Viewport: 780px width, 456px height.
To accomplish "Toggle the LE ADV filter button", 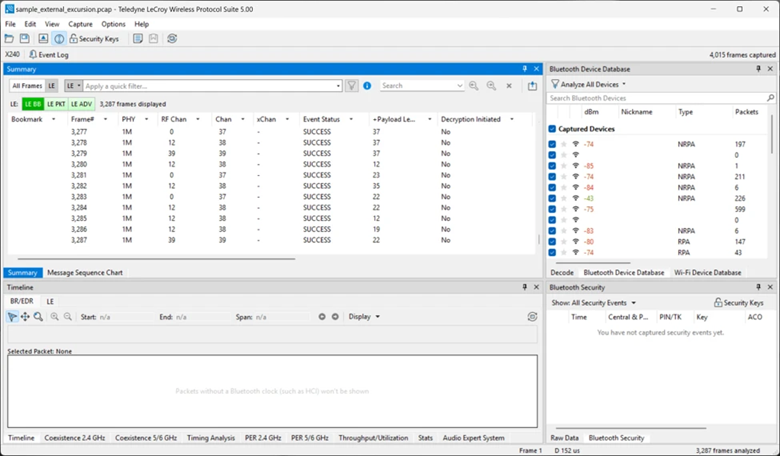I will (x=81, y=104).
